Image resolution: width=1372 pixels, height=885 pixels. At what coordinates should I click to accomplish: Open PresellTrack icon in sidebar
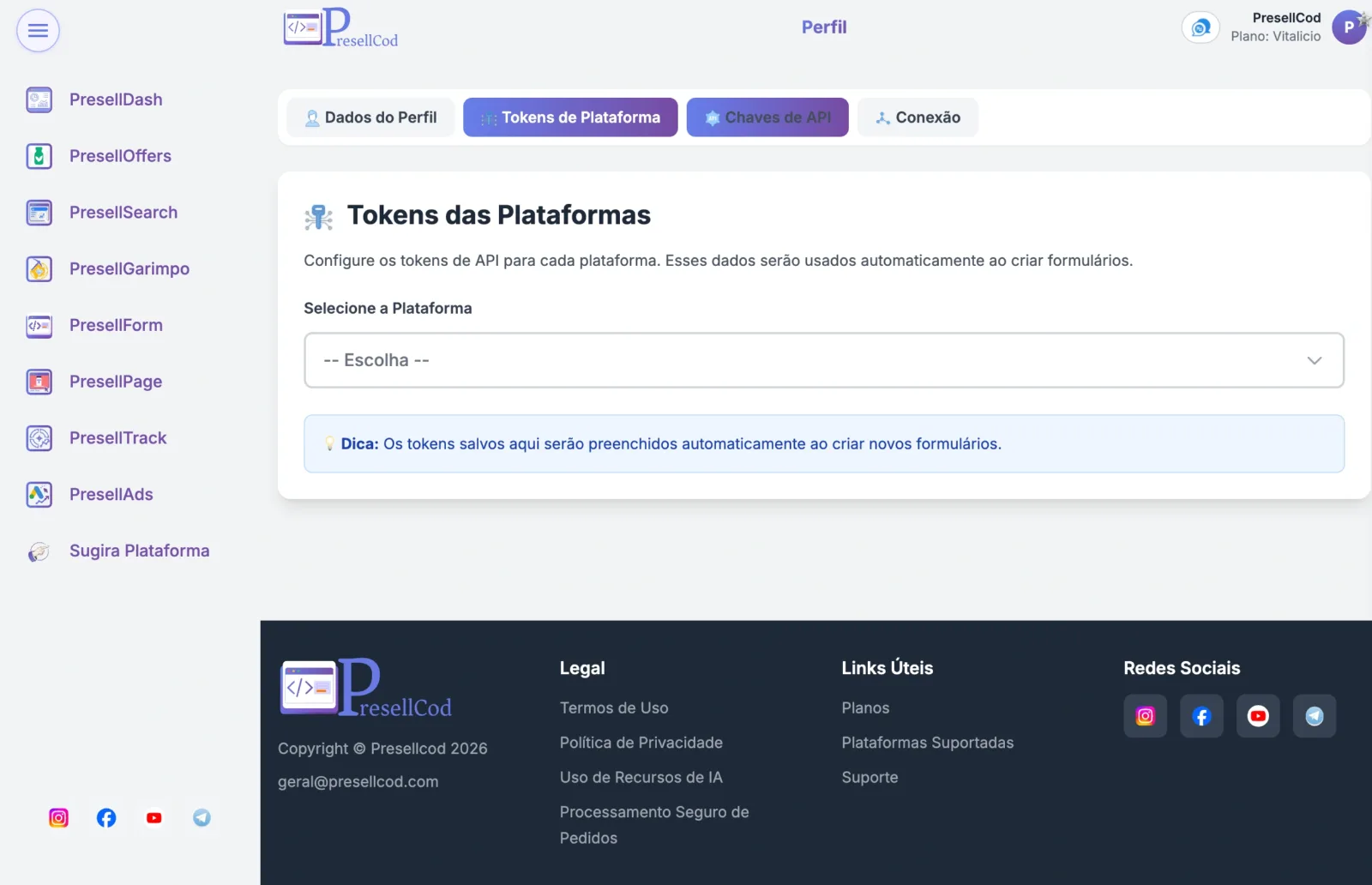point(39,438)
